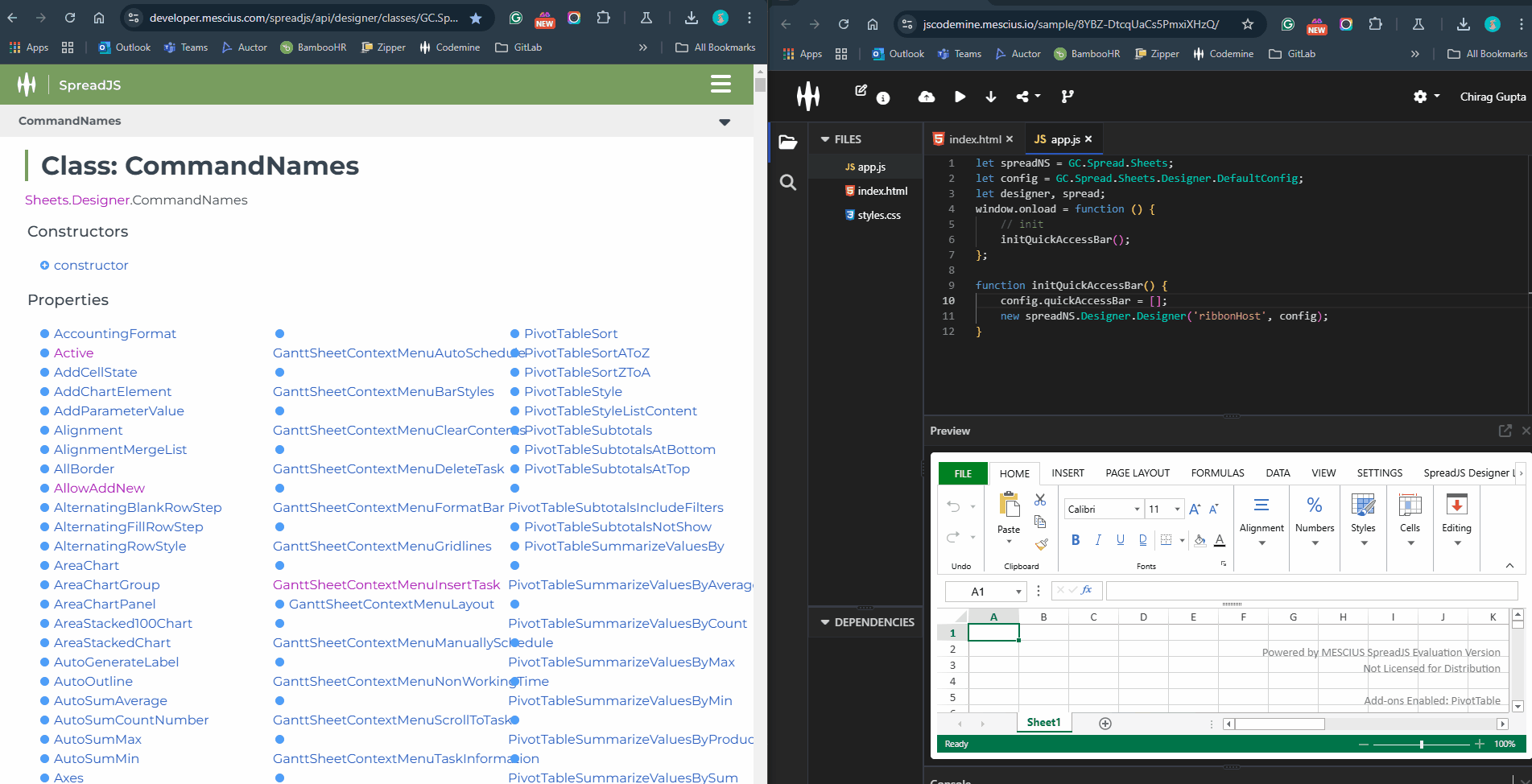The image size is (1532, 784).
Task: Toggle Double Underline formatting
Action: coord(1143,540)
